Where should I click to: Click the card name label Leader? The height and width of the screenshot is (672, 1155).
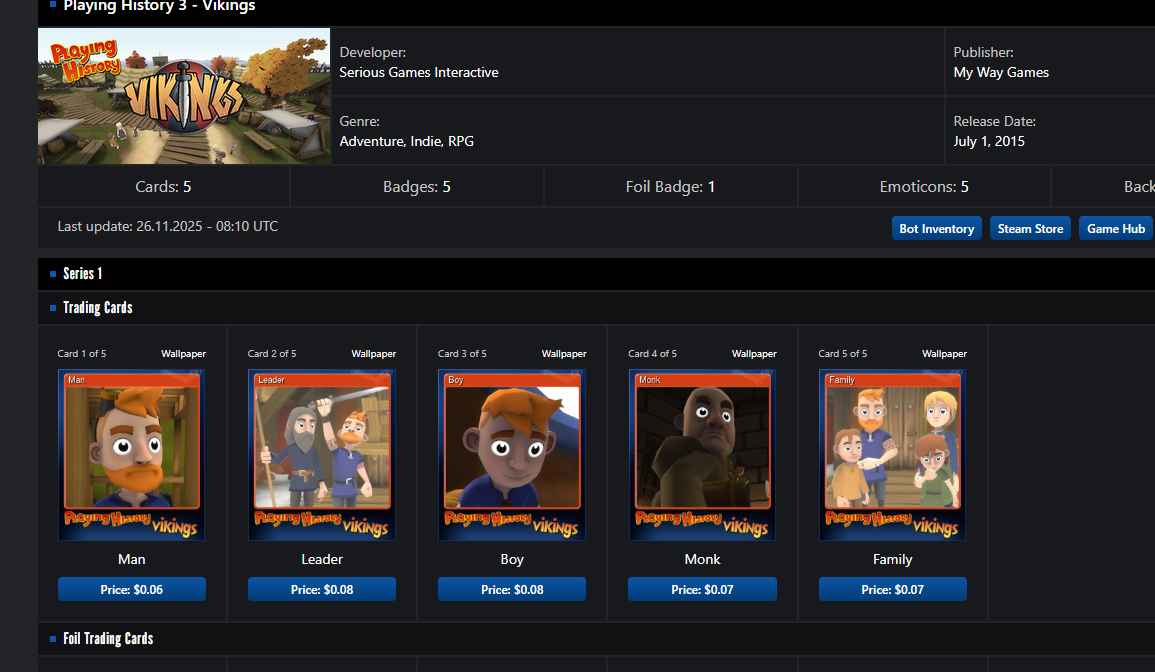pos(322,559)
